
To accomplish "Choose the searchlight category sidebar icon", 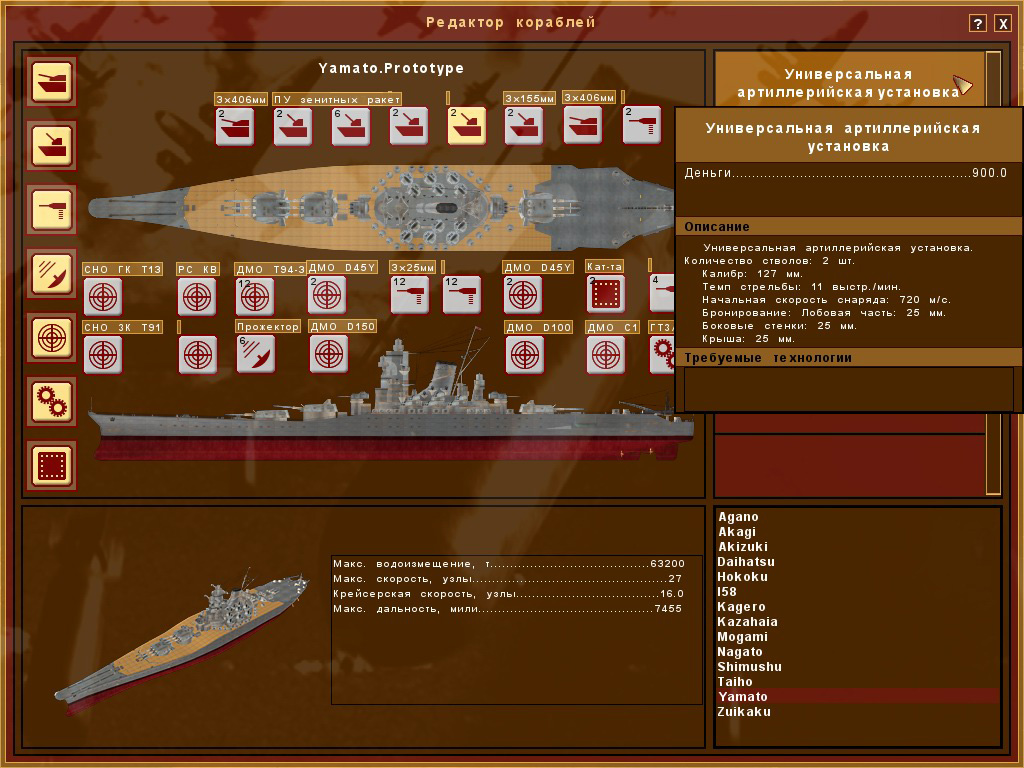I will point(52,273).
